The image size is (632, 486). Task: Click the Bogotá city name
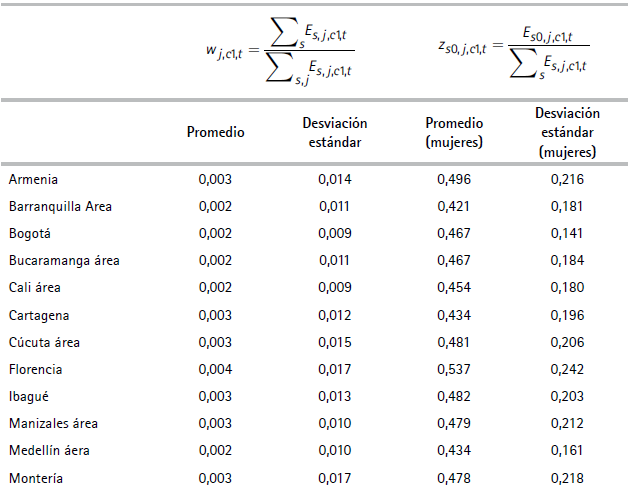29,234
